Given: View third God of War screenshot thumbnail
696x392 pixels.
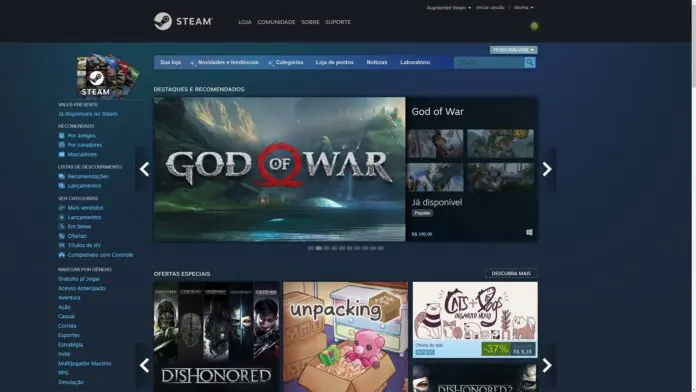Looking at the screenshot, I should pyautogui.click(x=435, y=177).
